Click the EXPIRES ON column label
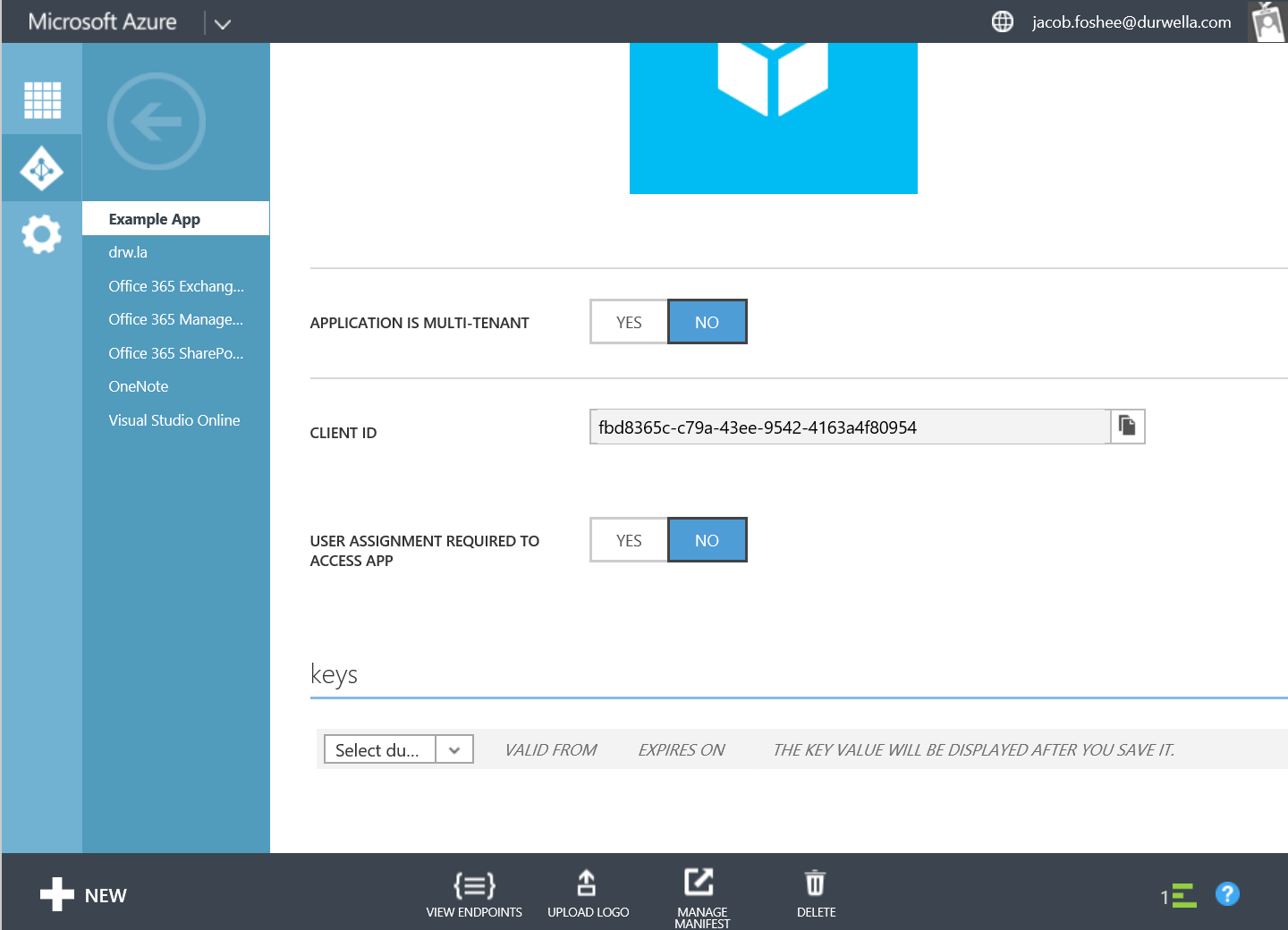Viewport: 1288px width, 930px height. [682, 749]
